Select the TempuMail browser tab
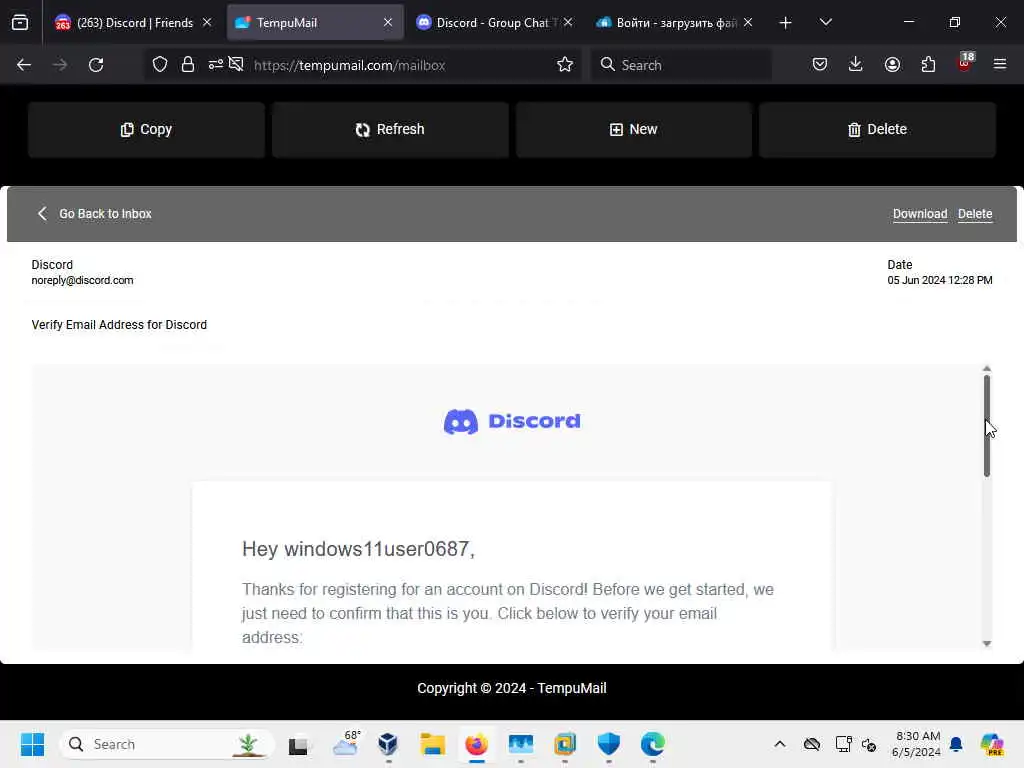1024x768 pixels. click(x=315, y=23)
